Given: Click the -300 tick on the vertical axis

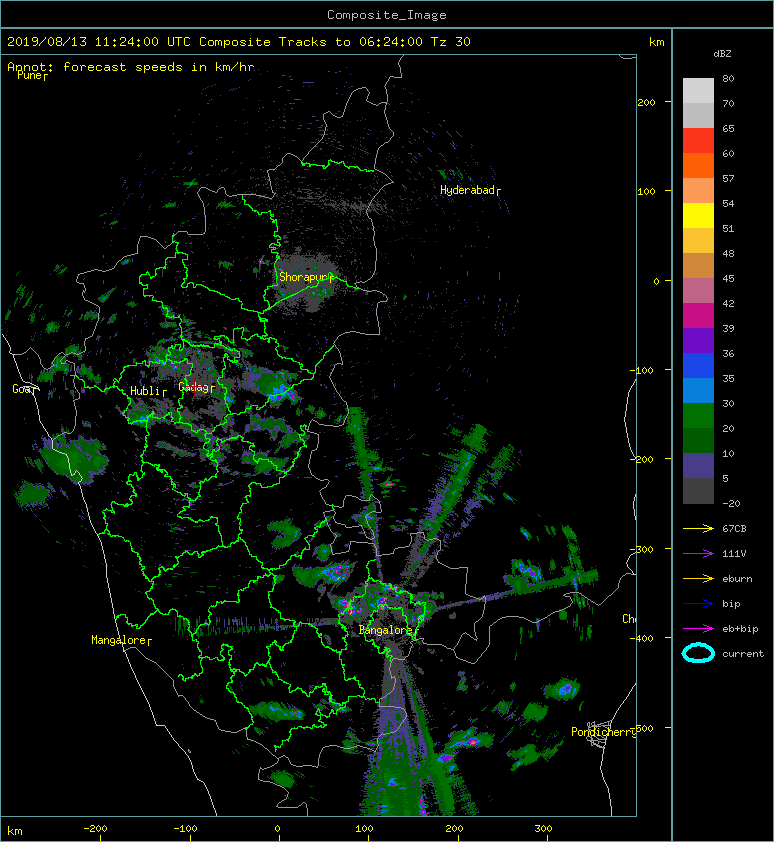Looking at the screenshot, I should pyautogui.click(x=642, y=549).
